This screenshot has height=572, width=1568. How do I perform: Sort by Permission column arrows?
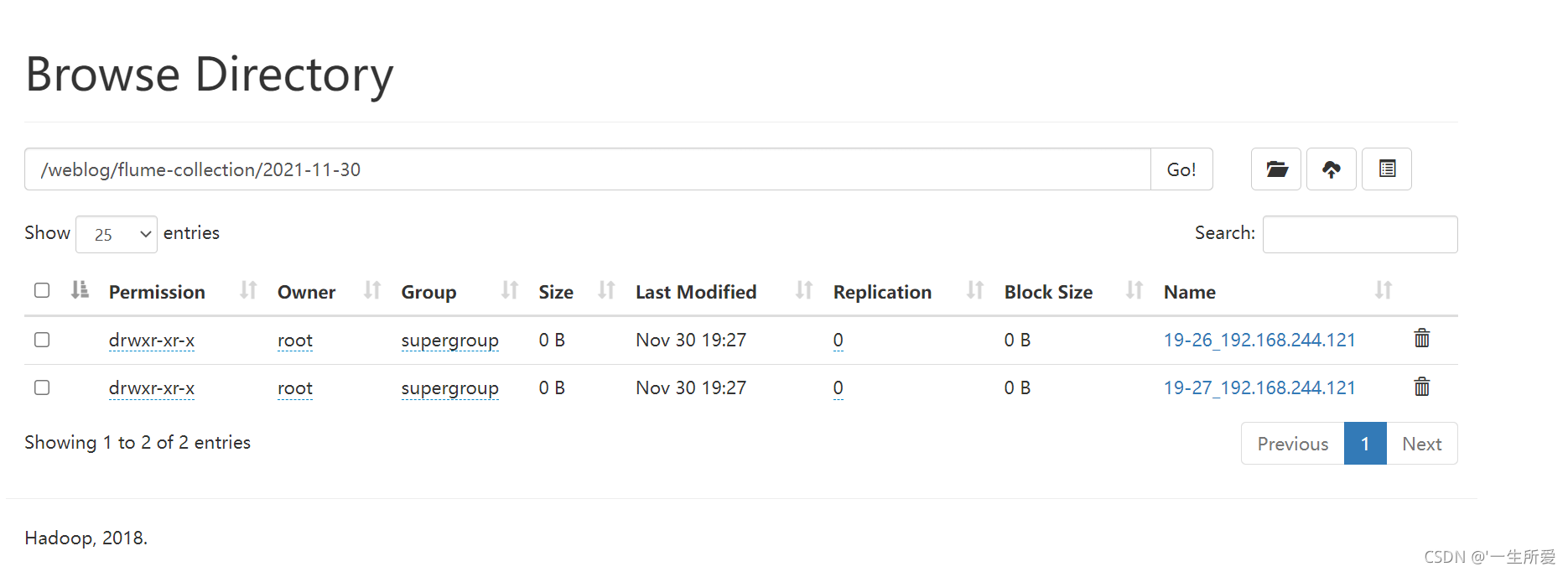point(248,290)
